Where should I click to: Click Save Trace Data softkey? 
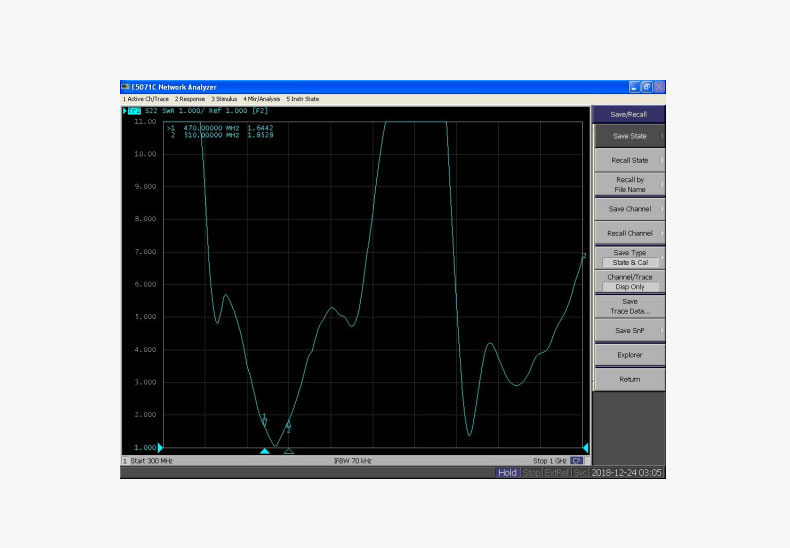(630, 306)
